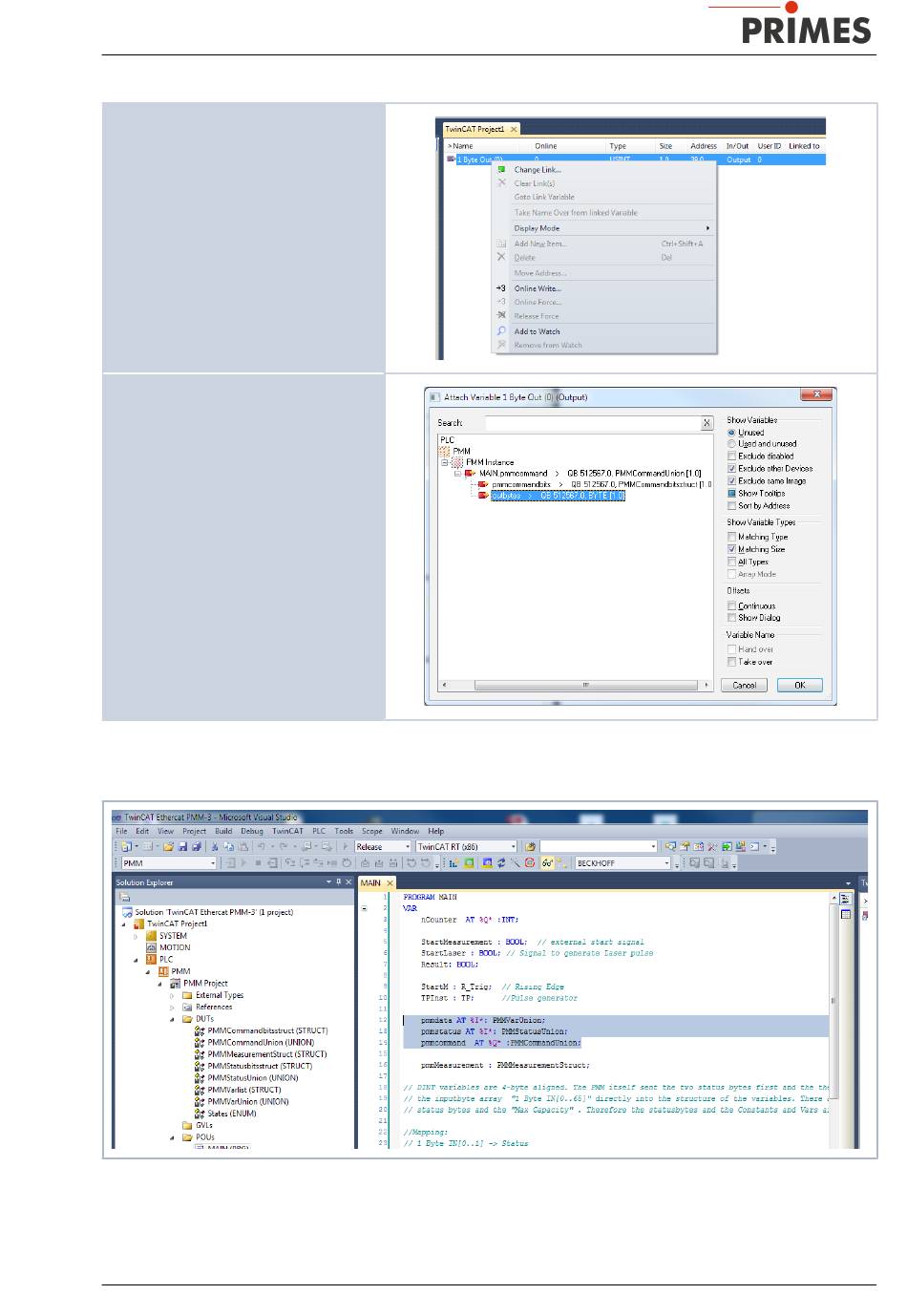907x1316 pixels.
Task: Select the Used and unused radio button
Action: coord(732,444)
